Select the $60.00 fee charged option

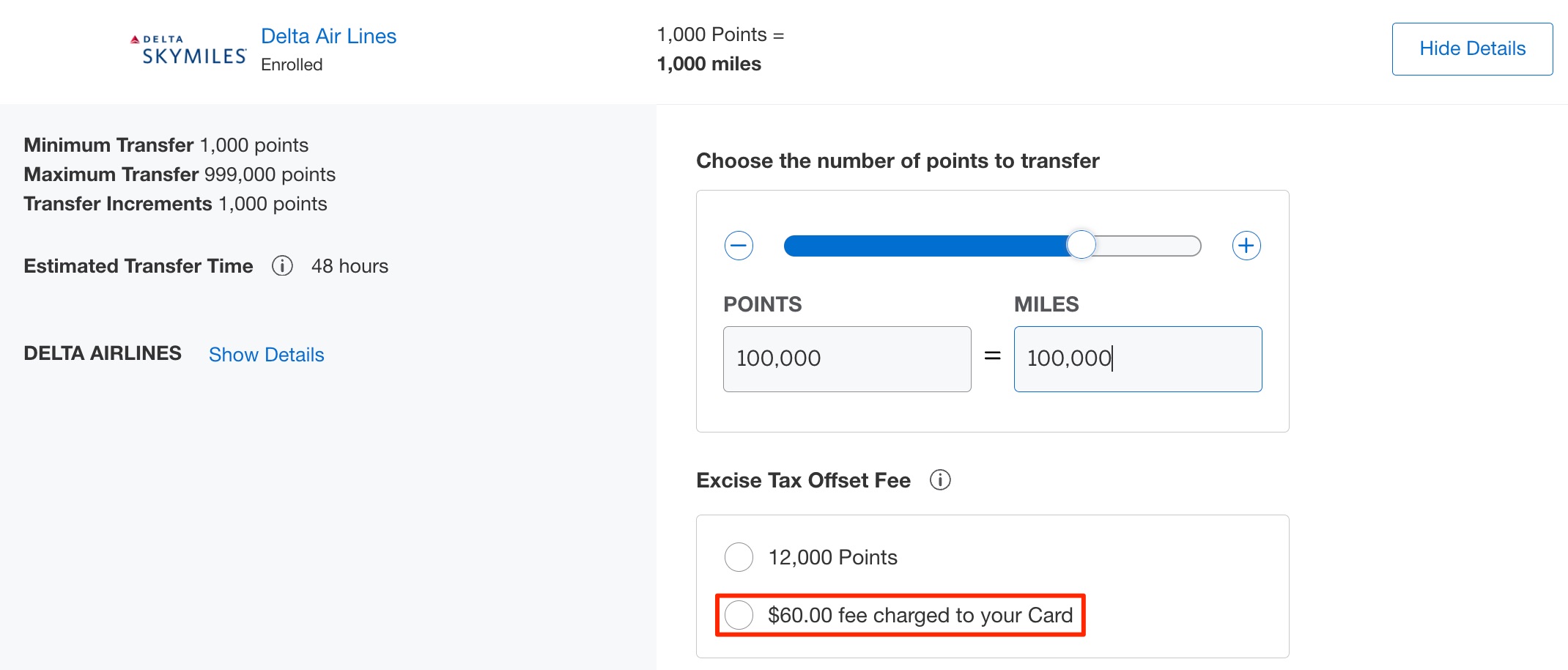739,616
